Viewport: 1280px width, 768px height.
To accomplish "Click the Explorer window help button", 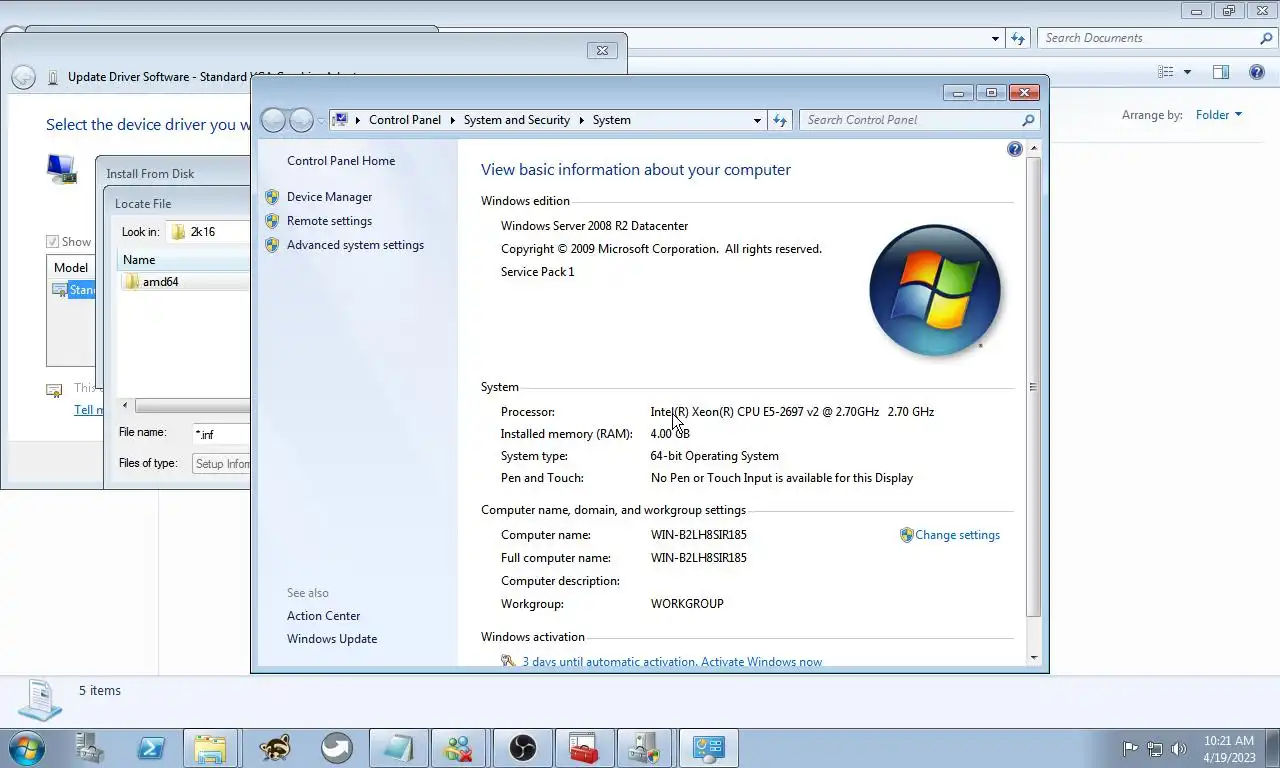I will click(1257, 72).
